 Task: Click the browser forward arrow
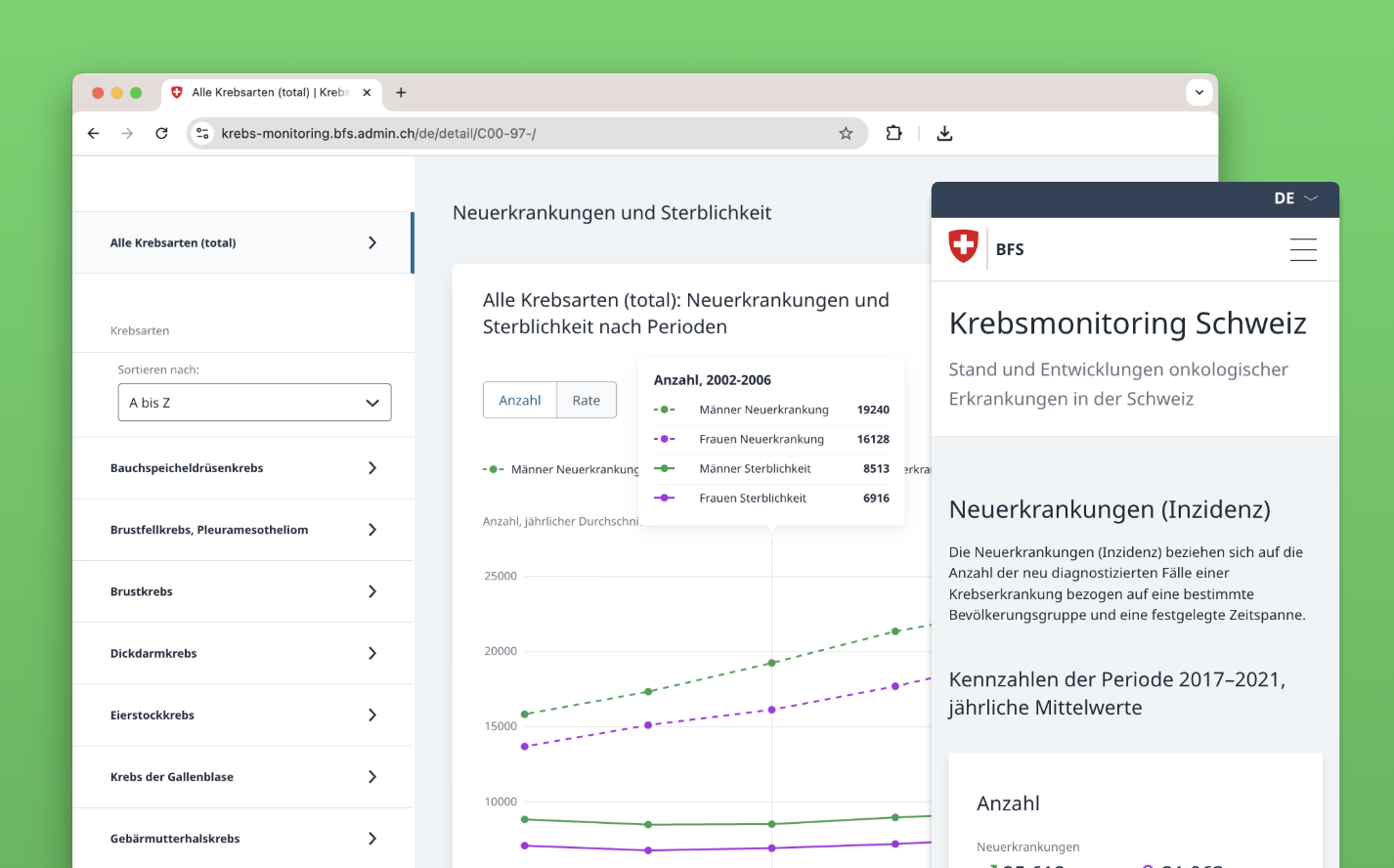[x=127, y=134]
